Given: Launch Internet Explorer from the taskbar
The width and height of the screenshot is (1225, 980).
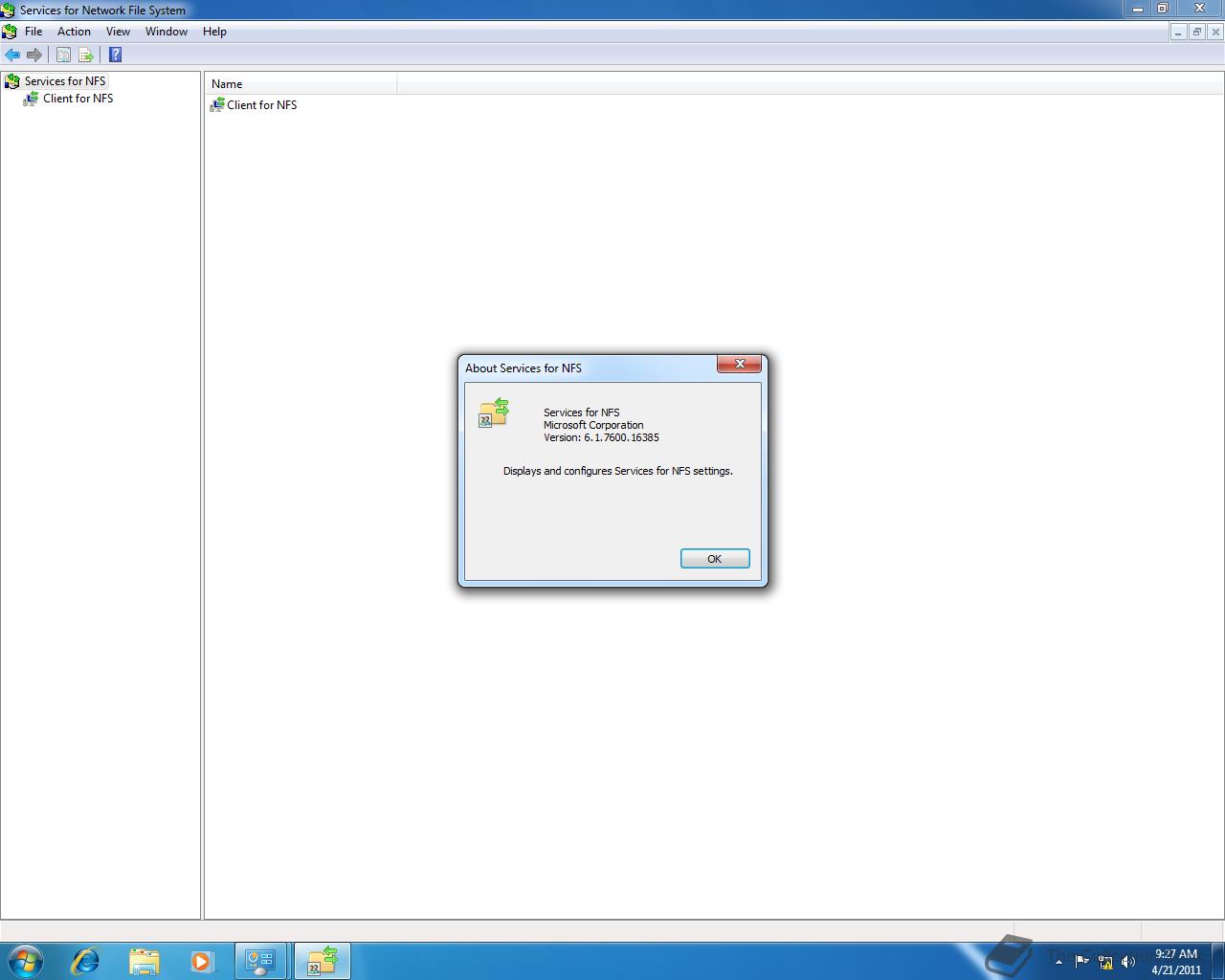Looking at the screenshot, I should point(85,961).
